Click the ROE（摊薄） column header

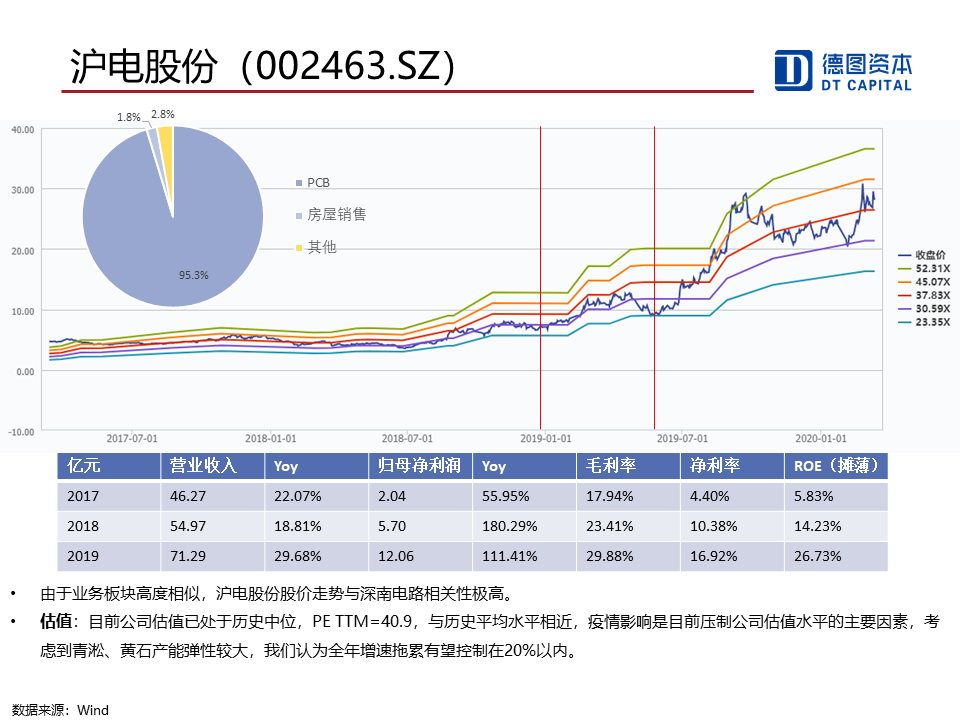(836, 466)
